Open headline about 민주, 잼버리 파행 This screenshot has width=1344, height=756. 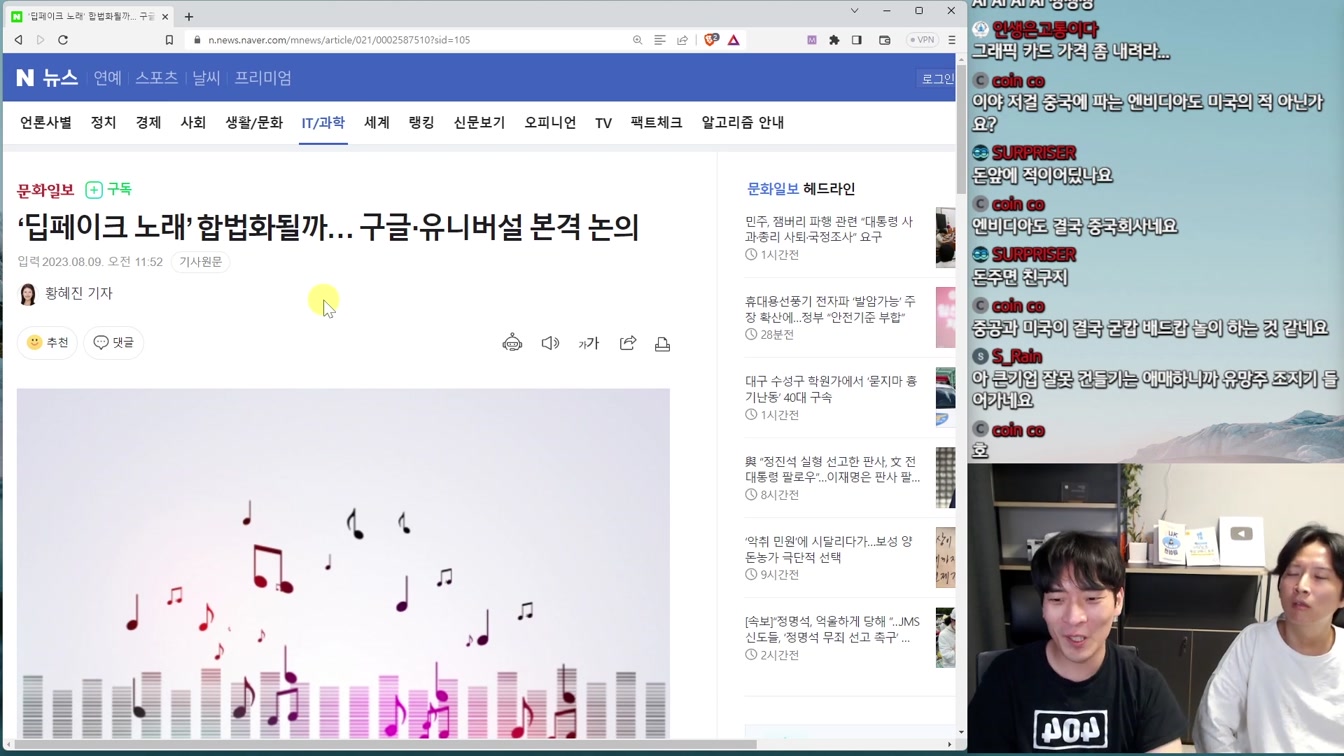click(x=829, y=229)
